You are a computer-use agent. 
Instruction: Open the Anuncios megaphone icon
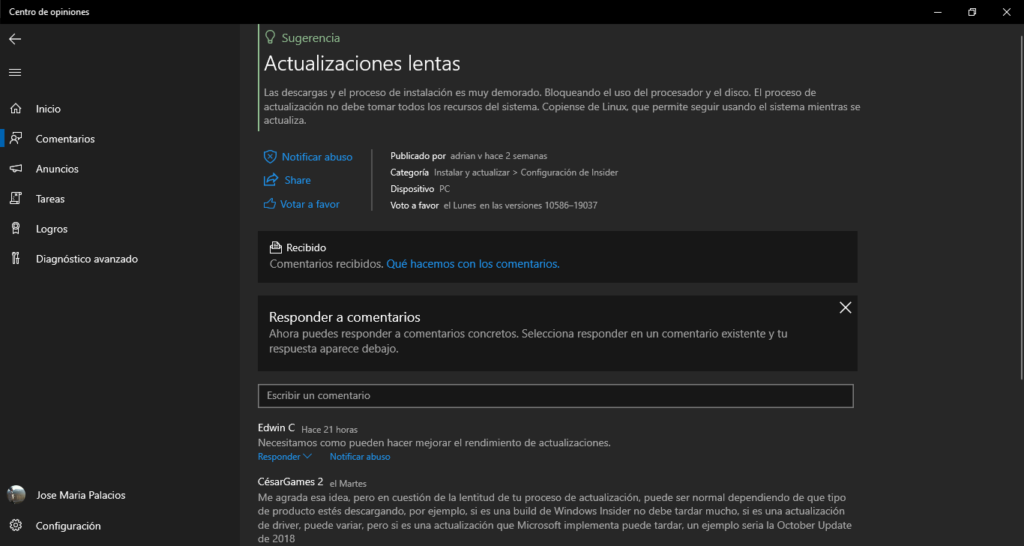pyautogui.click(x=15, y=169)
